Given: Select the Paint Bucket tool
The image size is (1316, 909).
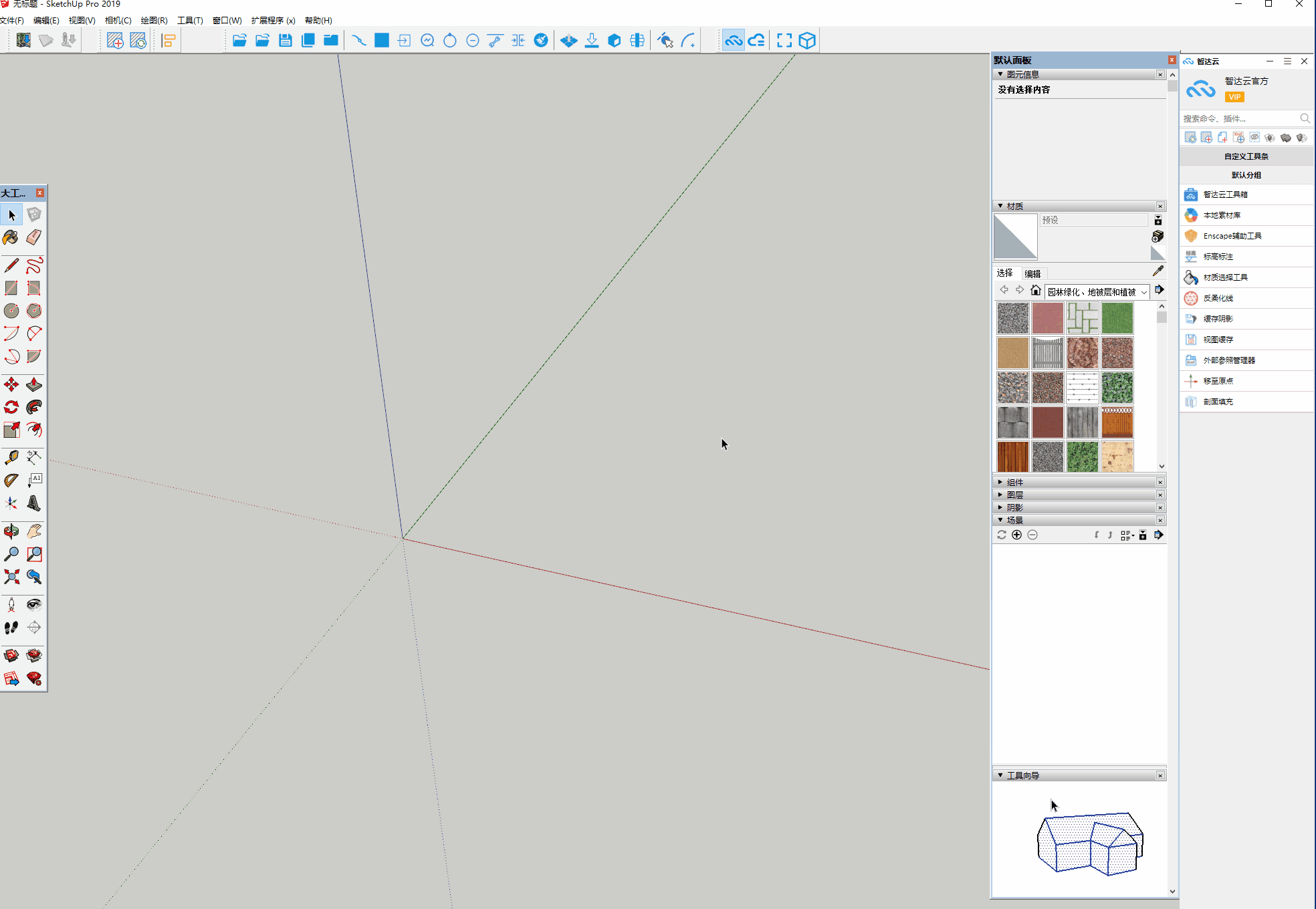Looking at the screenshot, I should tap(11, 237).
